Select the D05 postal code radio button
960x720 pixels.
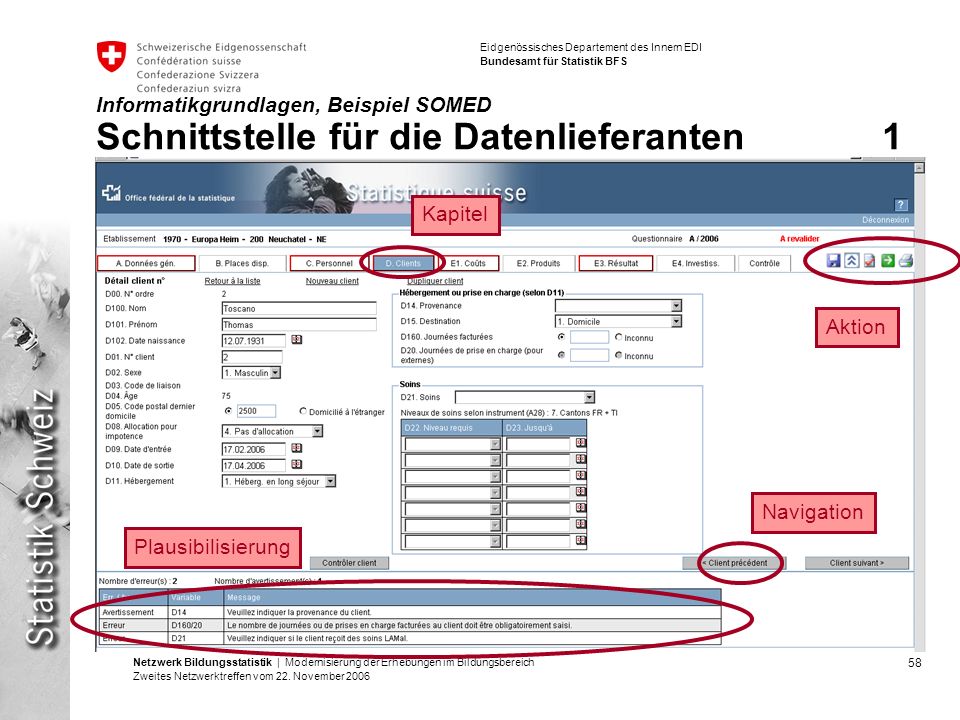[228, 411]
